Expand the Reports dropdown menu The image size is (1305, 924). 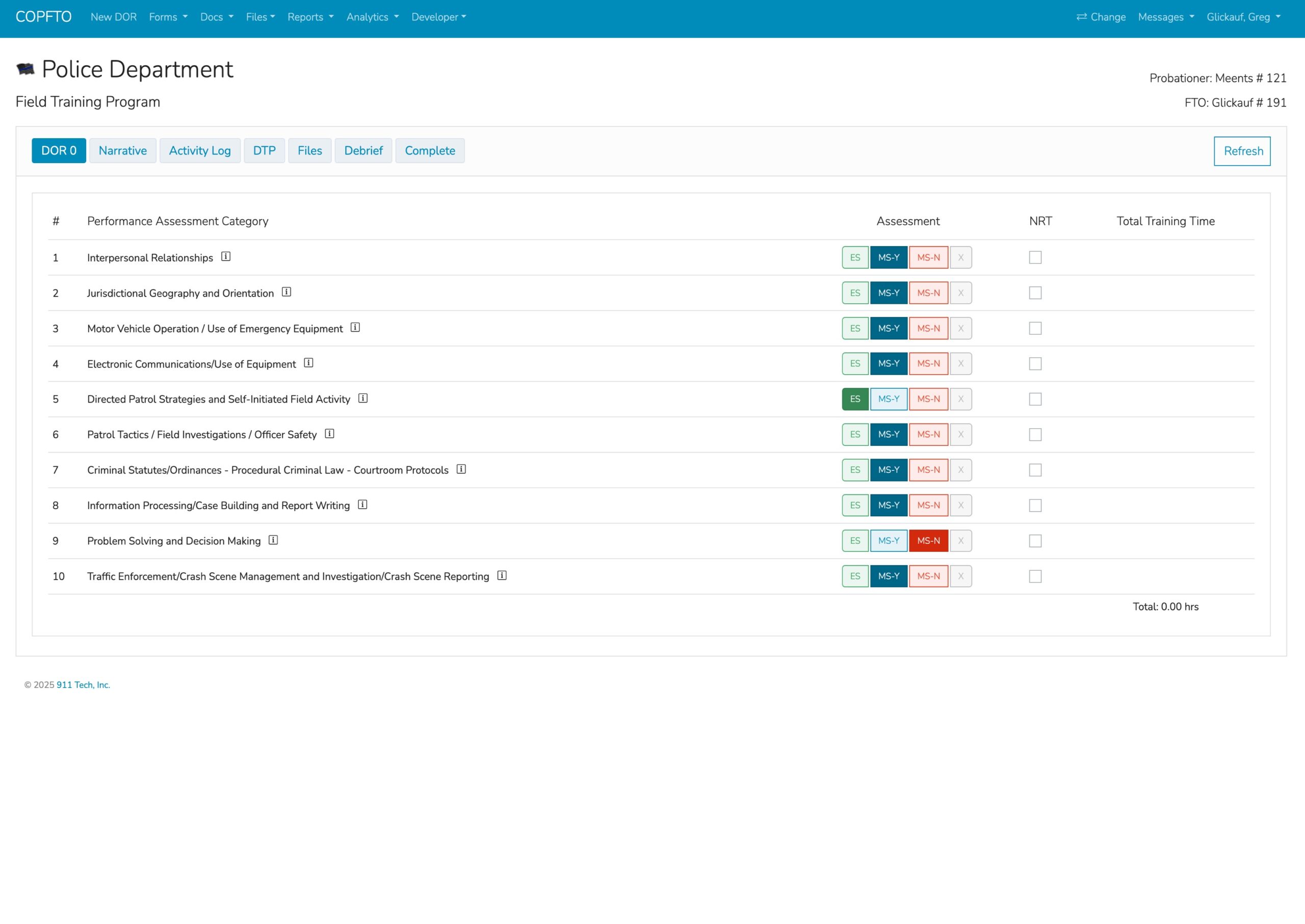(x=310, y=17)
